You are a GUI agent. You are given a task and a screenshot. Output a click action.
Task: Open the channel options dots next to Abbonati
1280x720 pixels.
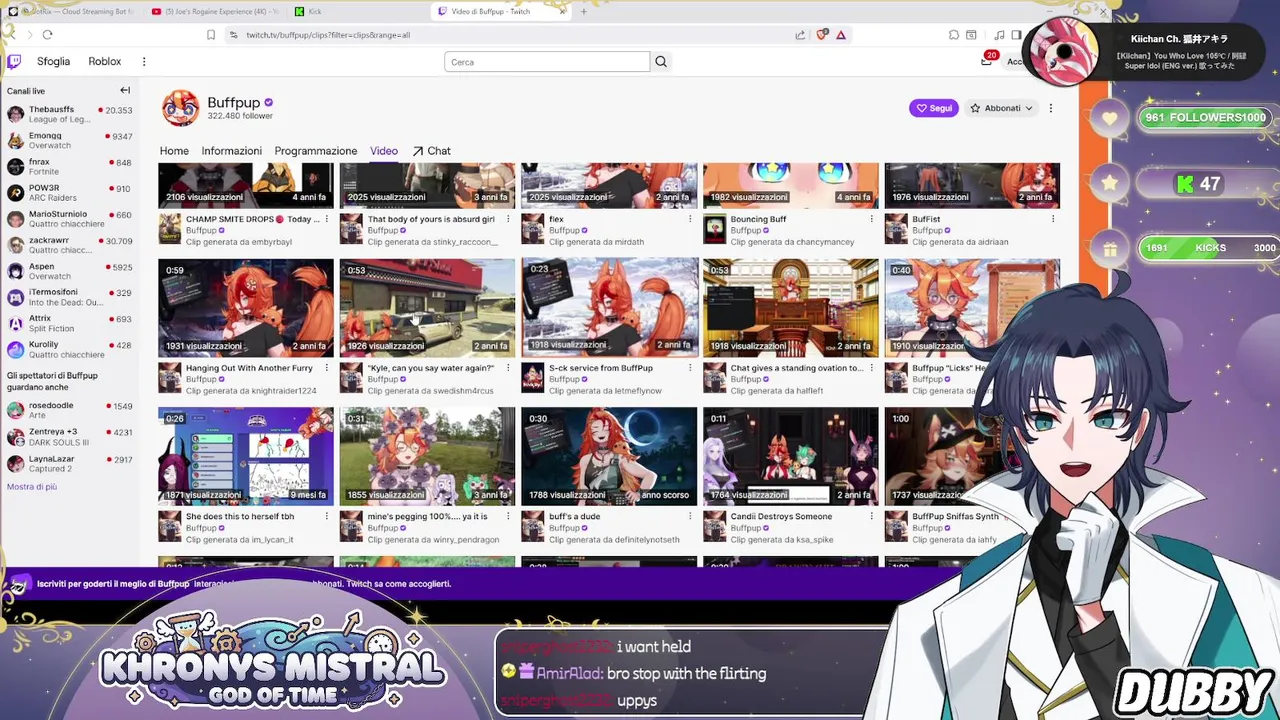tap(1050, 108)
